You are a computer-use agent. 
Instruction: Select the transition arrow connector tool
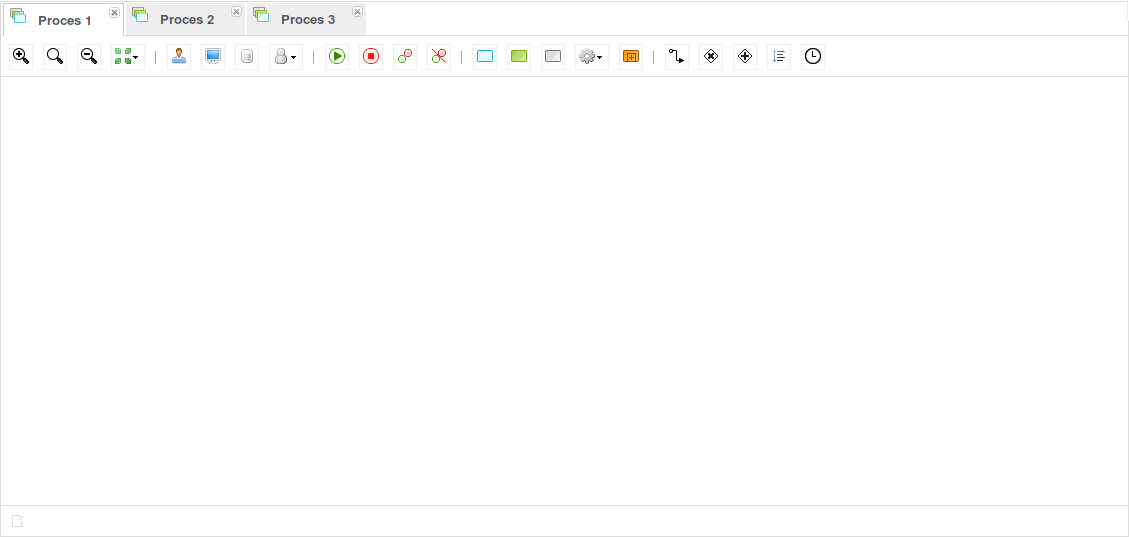(x=677, y=56)
